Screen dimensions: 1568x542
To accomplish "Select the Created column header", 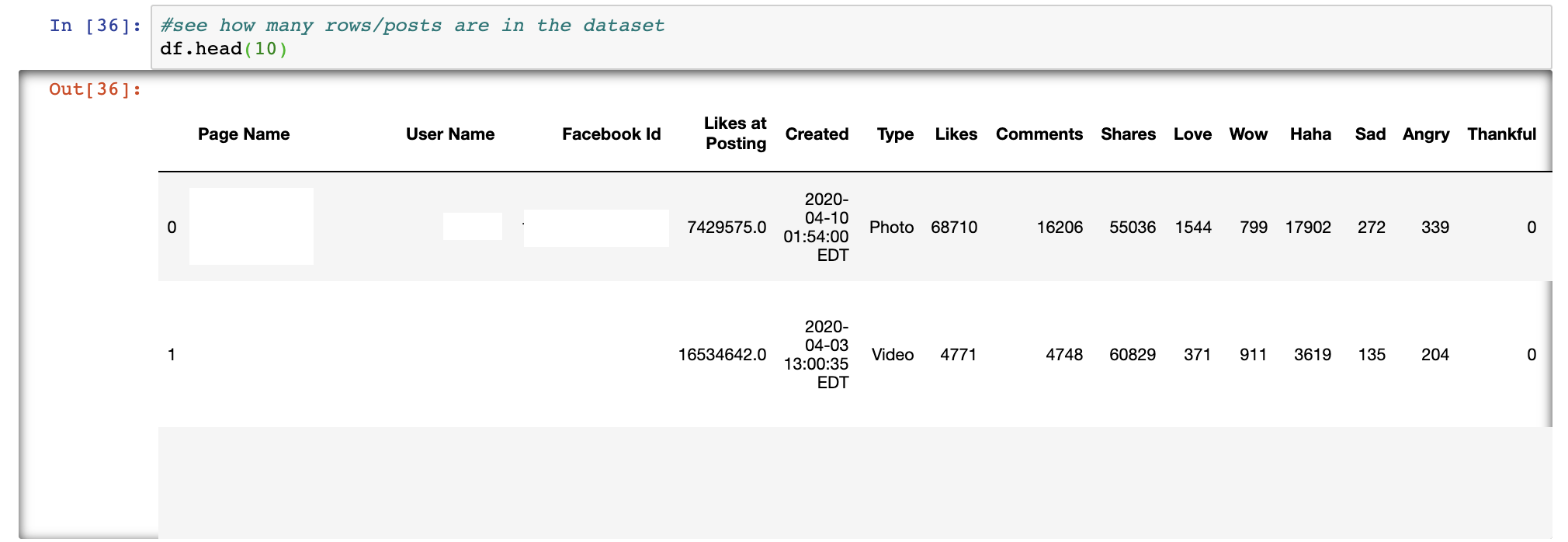I will click(x=817, y=134).
